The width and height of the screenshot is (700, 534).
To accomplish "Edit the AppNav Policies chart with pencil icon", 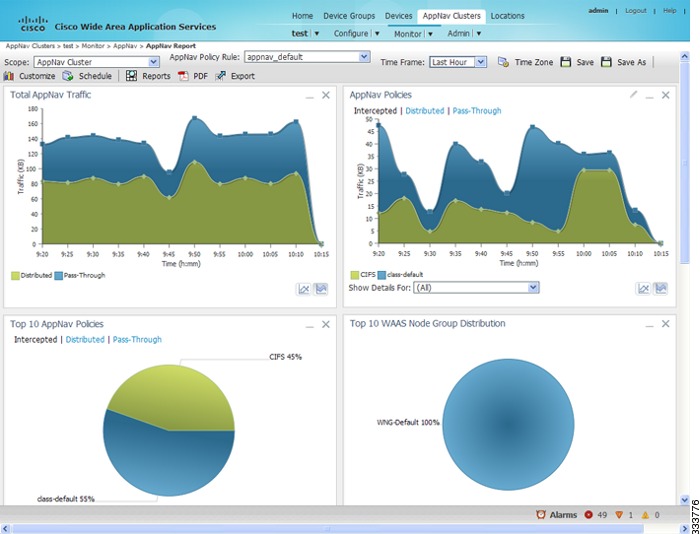I will coord(633,94).
